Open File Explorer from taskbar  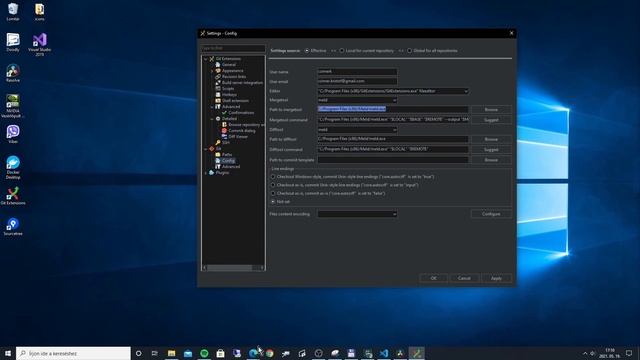(171, 353)
